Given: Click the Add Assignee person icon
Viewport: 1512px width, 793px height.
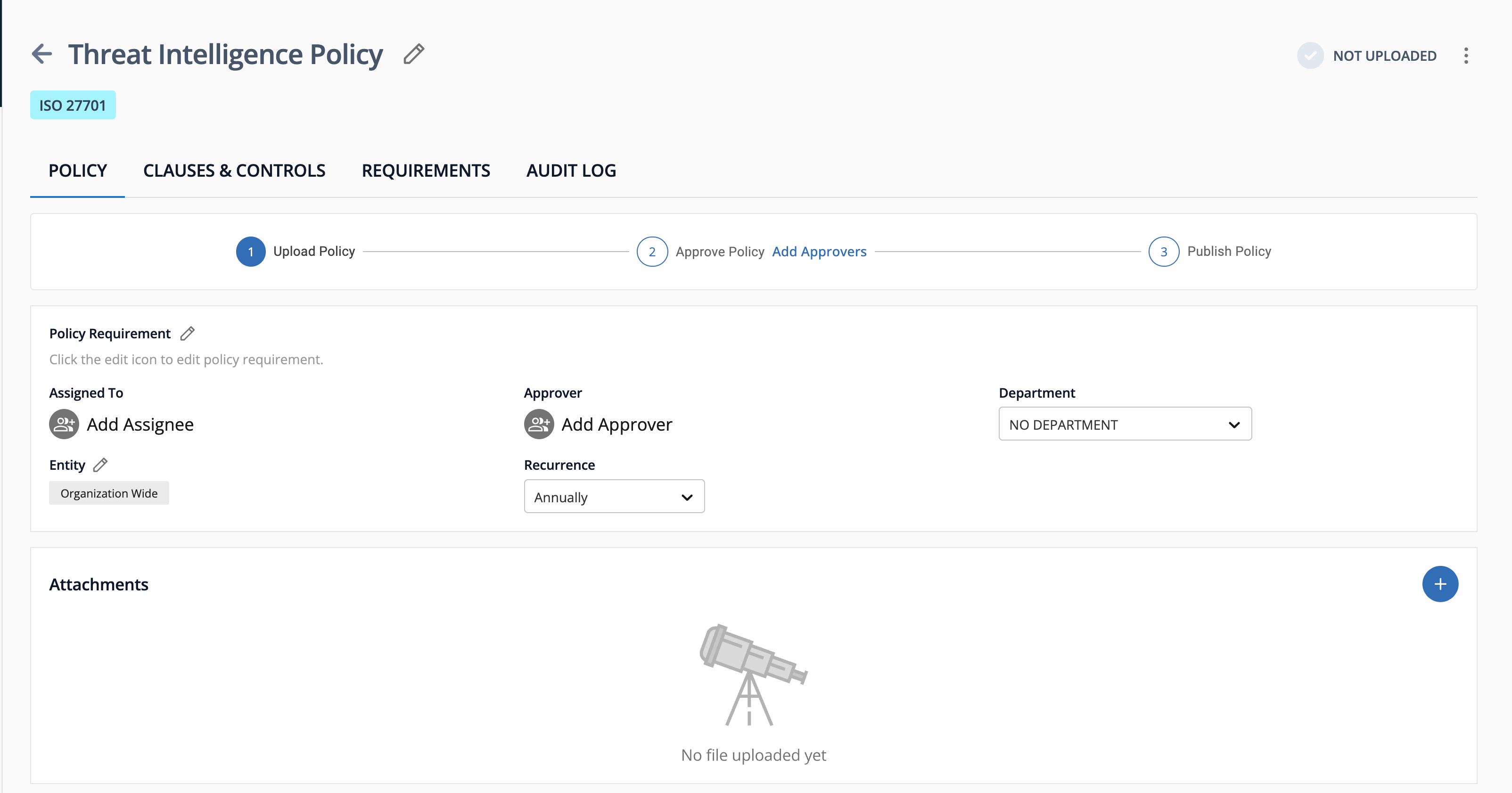Looking at the screenshot, I should tap(64, 424).
